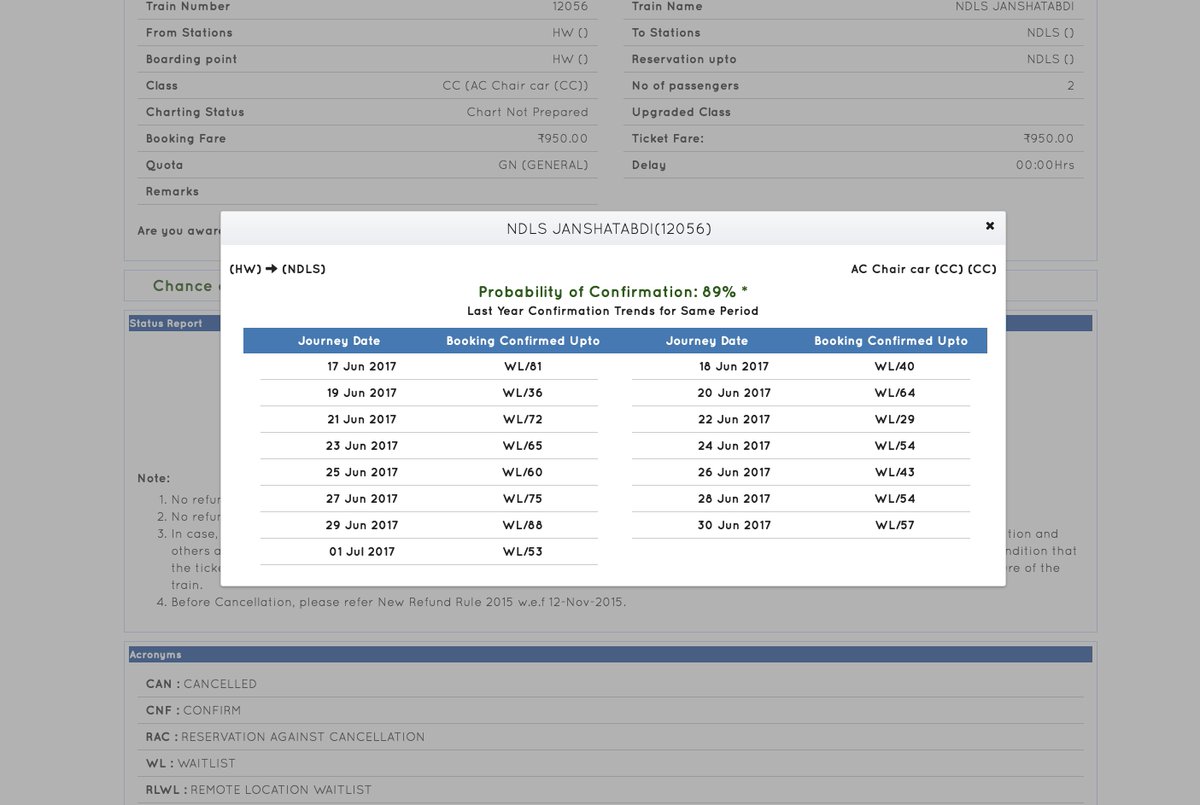Select the 17 Jun 2017 journey date
The image size is (1200, 805).
point(362,366)
